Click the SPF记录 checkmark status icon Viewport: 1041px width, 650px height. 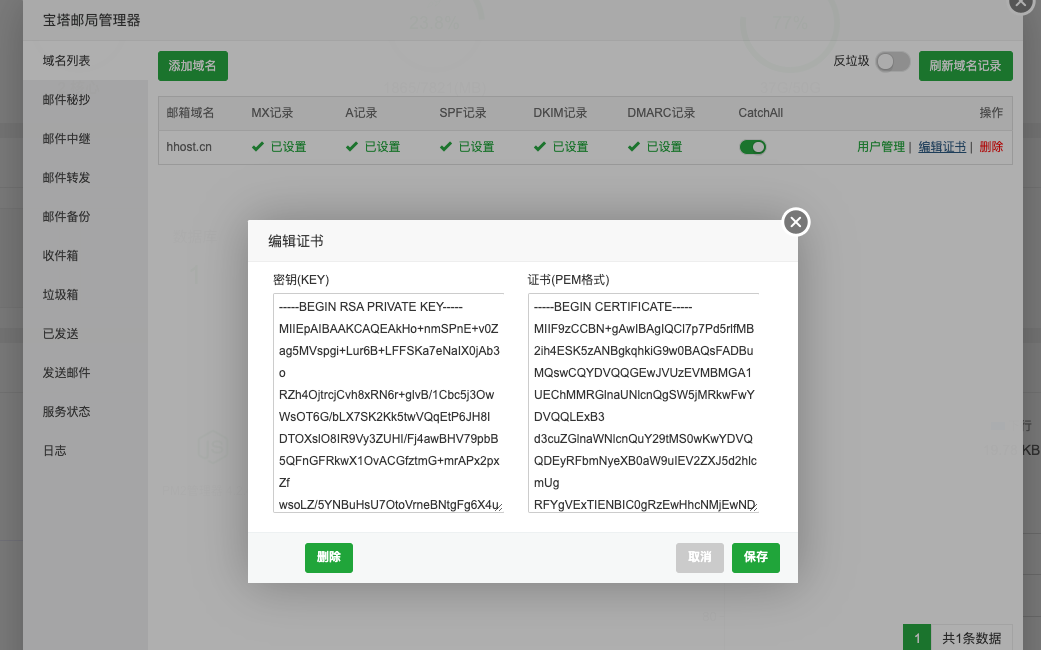pyautogui.click(x=445, y=147)
